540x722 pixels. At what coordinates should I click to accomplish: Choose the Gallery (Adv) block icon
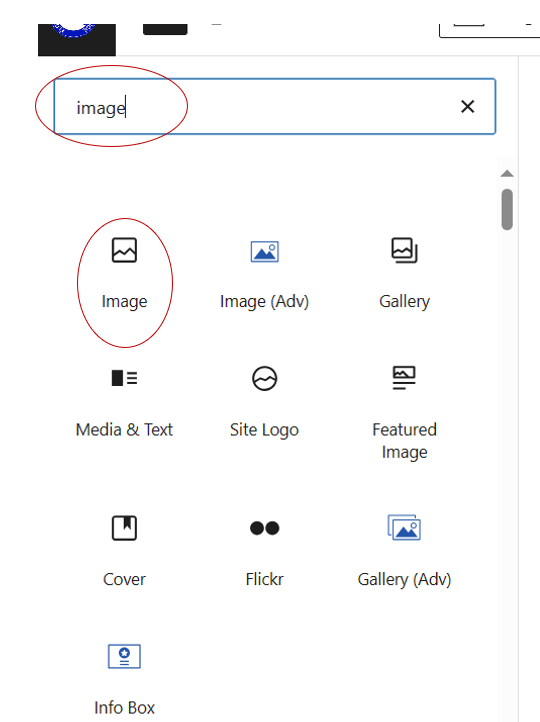[x=404, y=528]
